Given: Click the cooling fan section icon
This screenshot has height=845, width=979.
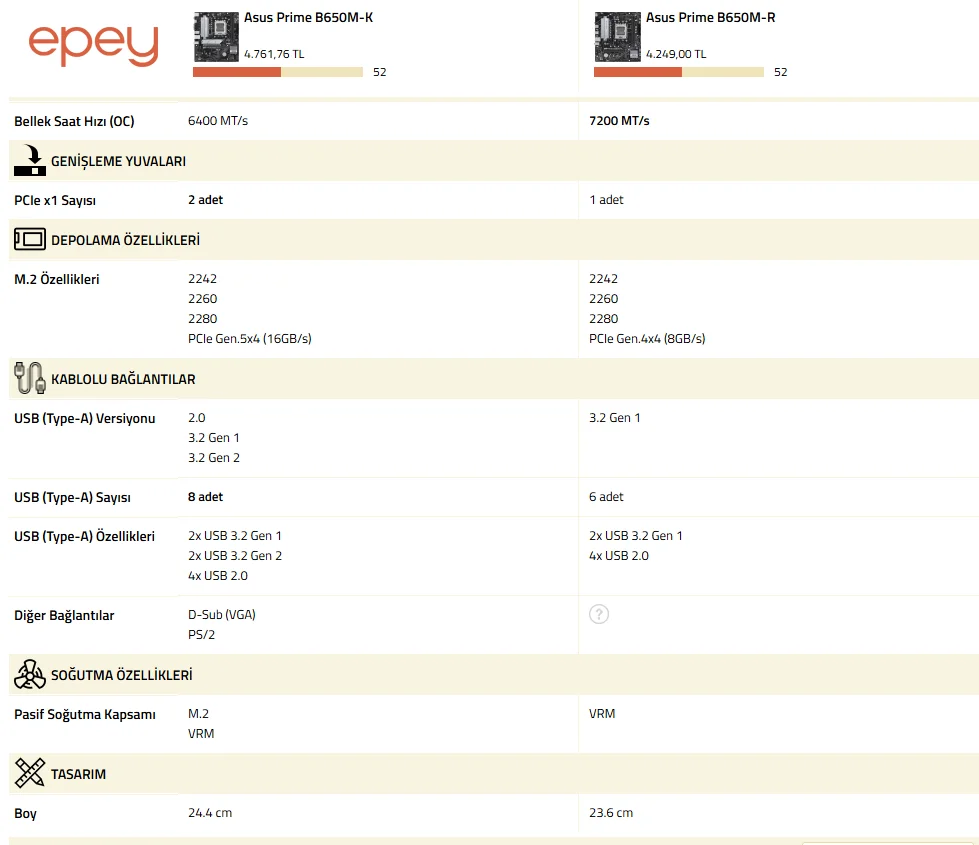Looking at the screenshot, I should point(29,675).
